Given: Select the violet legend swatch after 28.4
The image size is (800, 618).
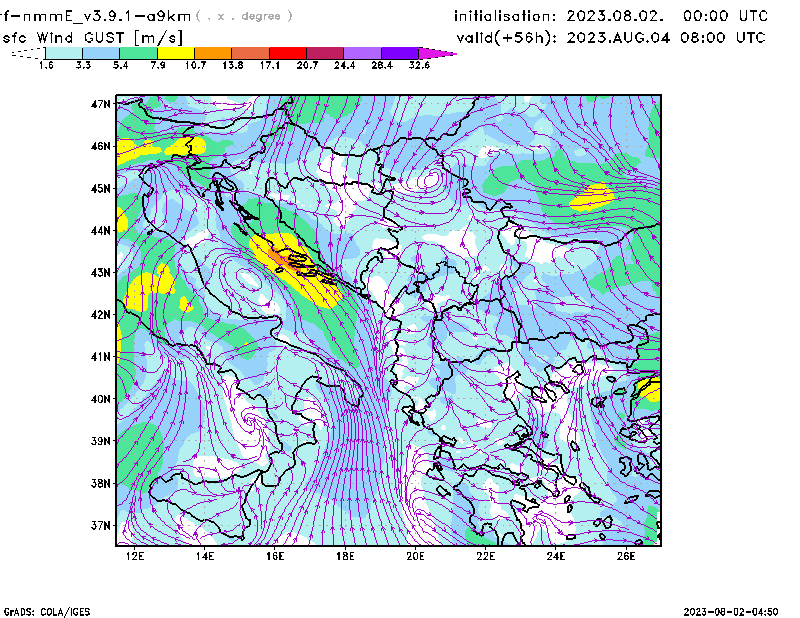Looking at the screenshot, I should [x=400, y=53].
